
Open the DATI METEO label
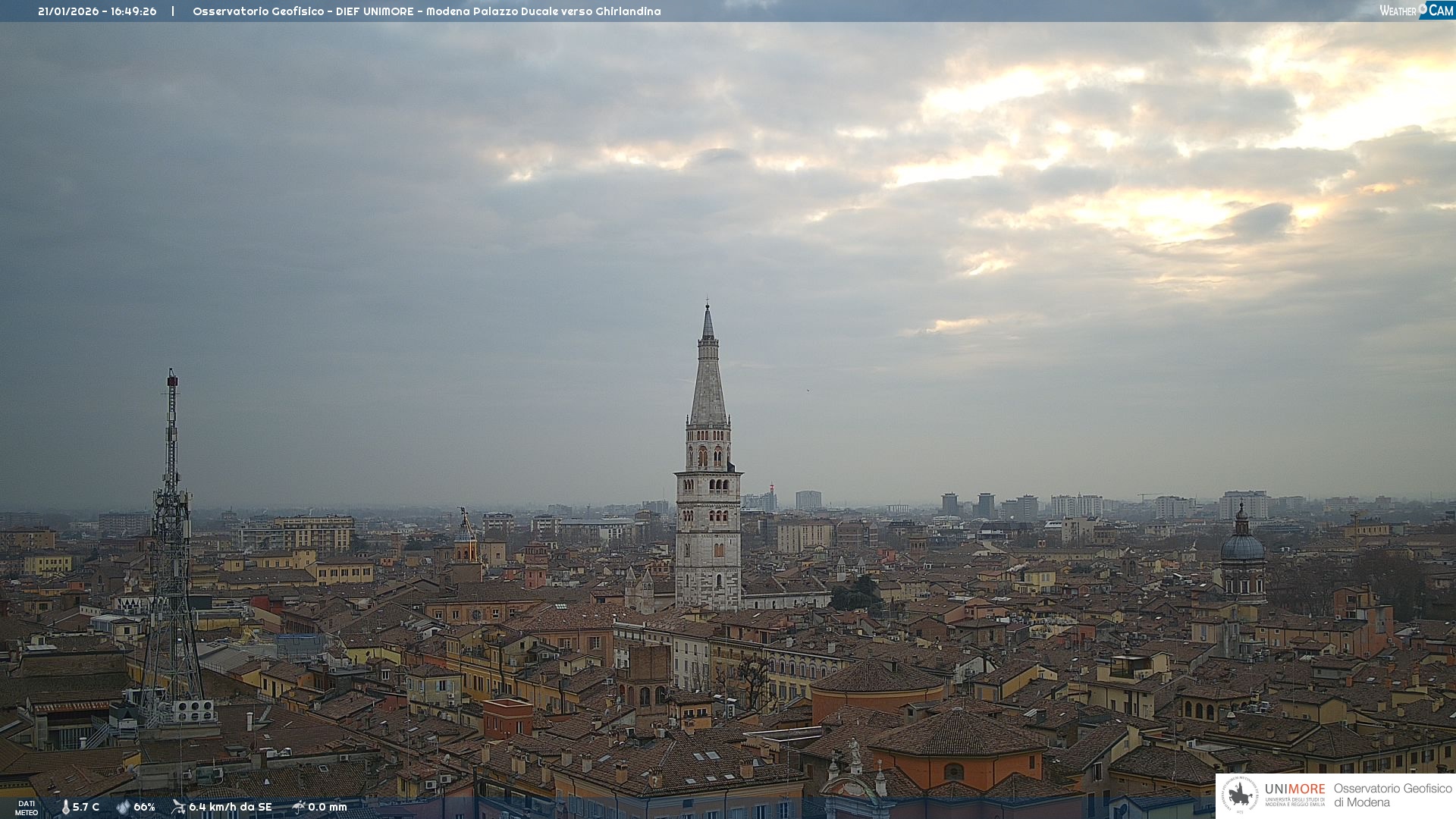click(x=27, y=808)
